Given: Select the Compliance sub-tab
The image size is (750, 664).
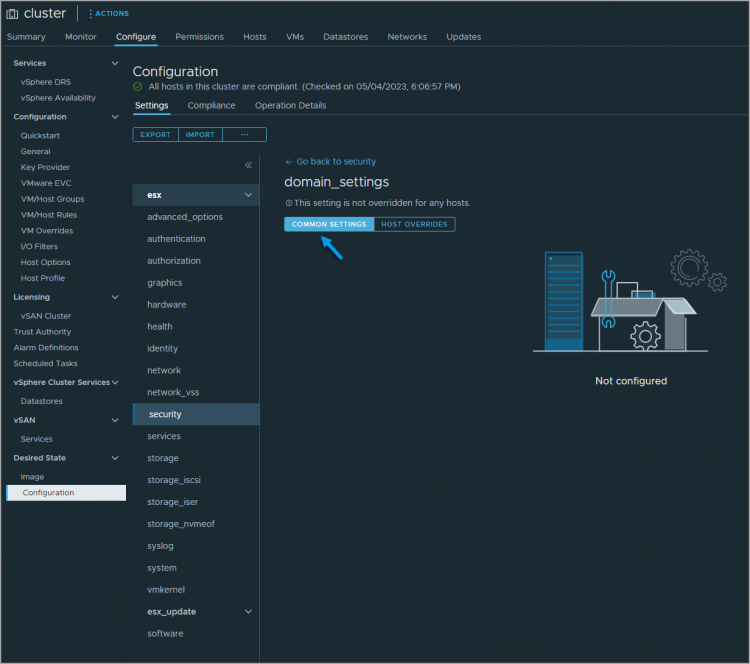Looking at the screenshot, I should pyautogui.click(x=211, y=105).
